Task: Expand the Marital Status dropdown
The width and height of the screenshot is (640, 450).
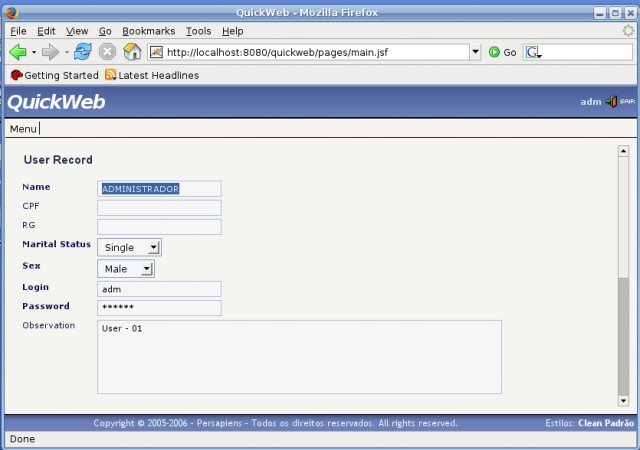Action: [x=129, y=247]
